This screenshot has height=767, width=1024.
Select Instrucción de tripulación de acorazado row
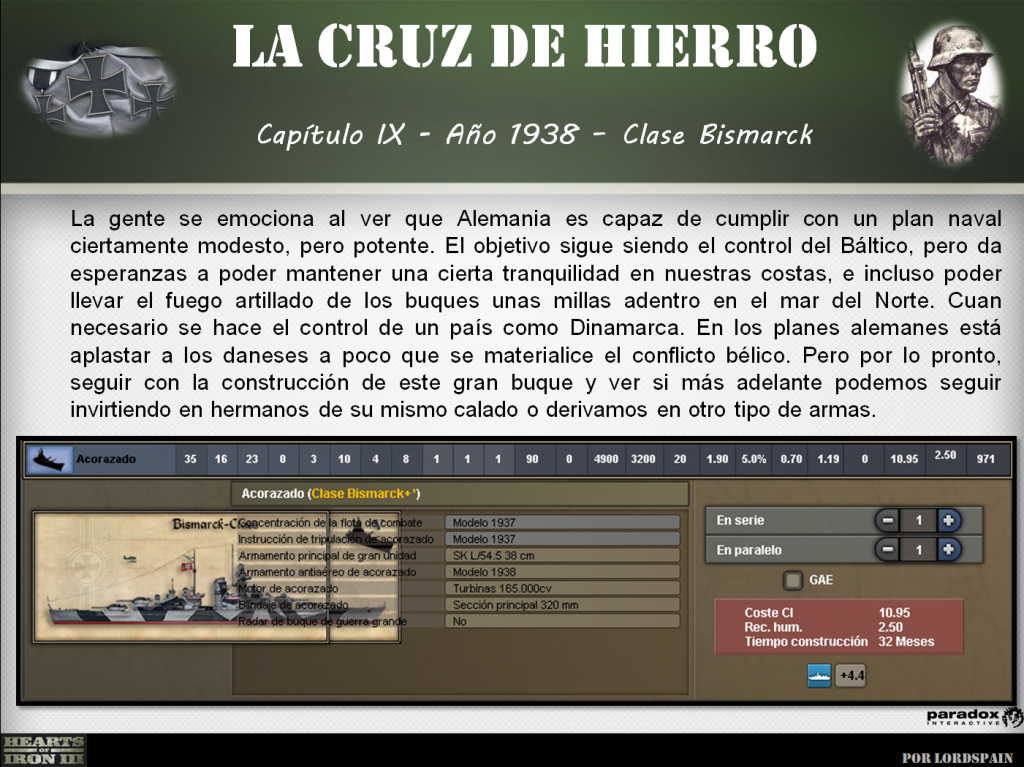457,539
